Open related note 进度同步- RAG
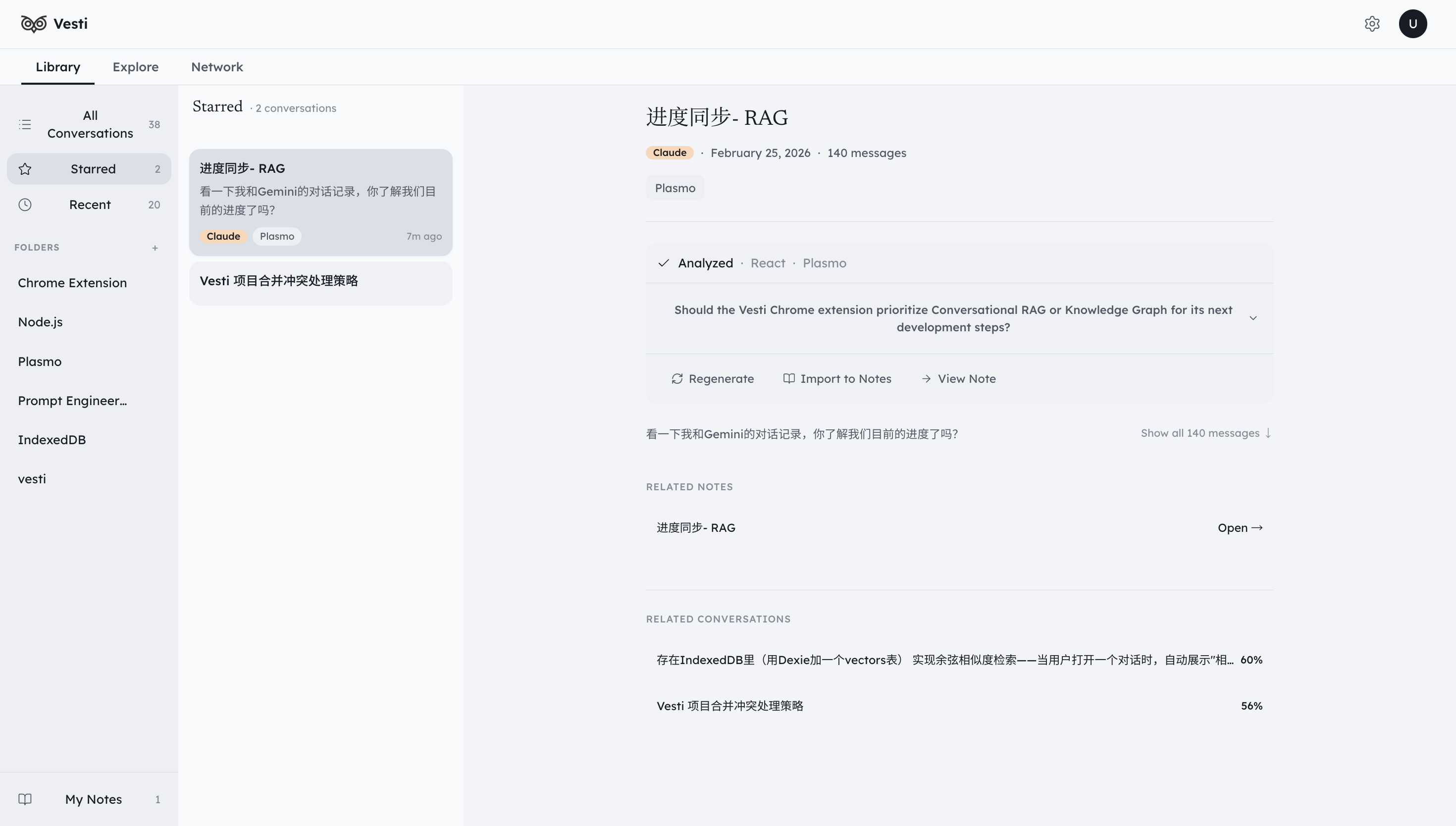 click(959, 528)
